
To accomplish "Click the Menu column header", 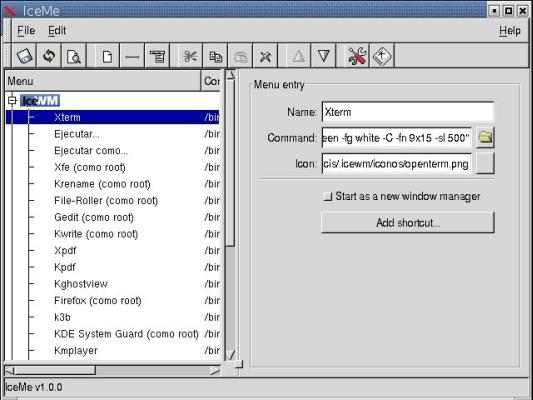I will tap(103, 81).
